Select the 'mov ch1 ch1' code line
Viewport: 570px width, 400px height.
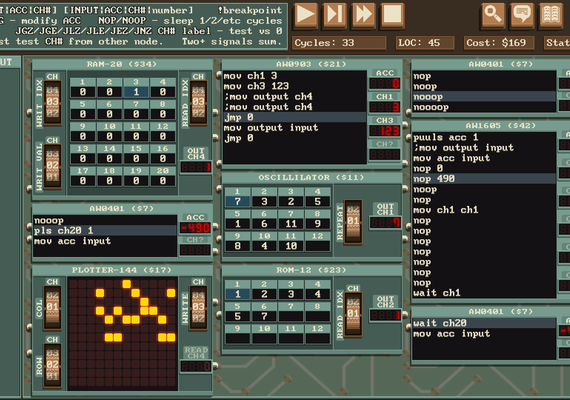[x=484, y=210]
